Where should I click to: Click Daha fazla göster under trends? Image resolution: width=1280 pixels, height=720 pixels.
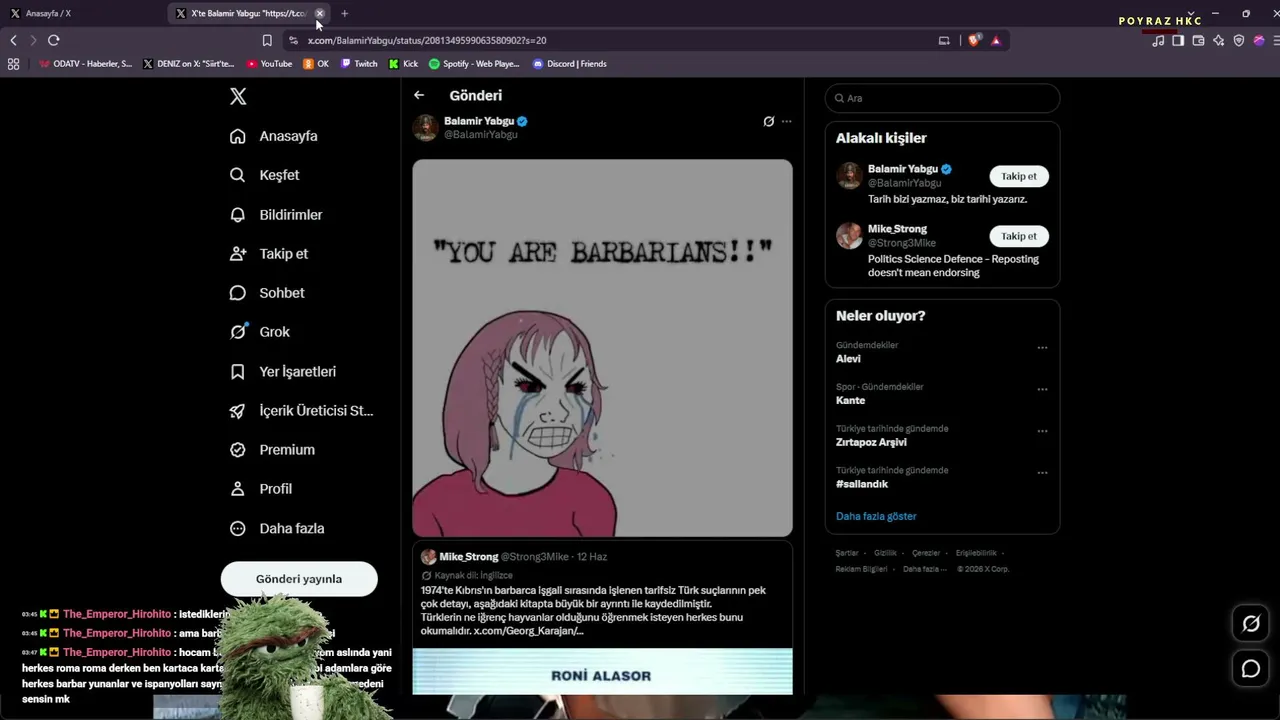point(876,516)
